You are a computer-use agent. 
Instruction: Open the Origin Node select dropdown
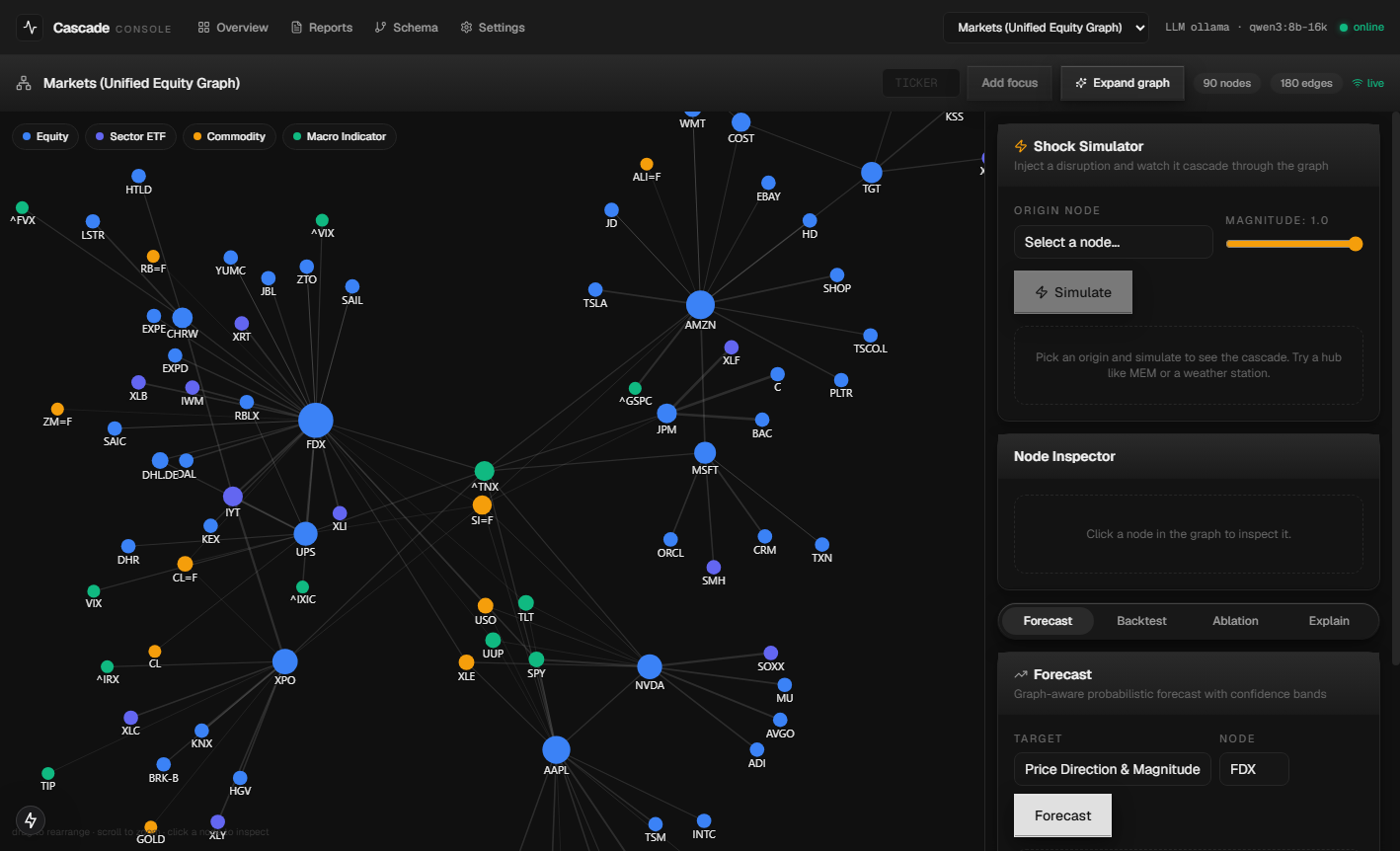tap(1113, 242)
